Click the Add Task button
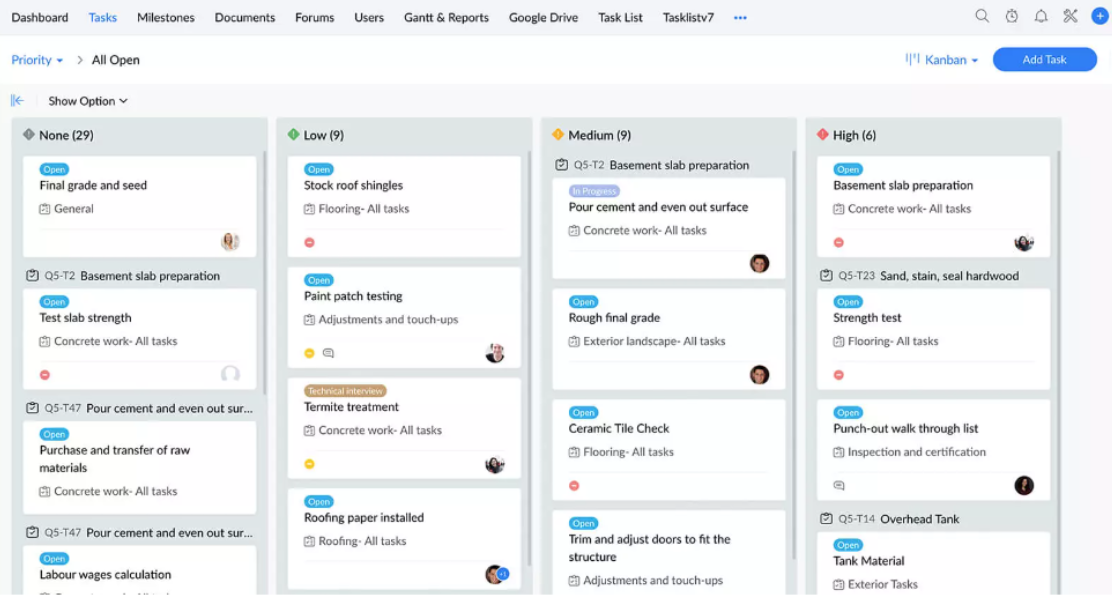The width and height of the screenshot is (1112, 595). click(1044, 60)
